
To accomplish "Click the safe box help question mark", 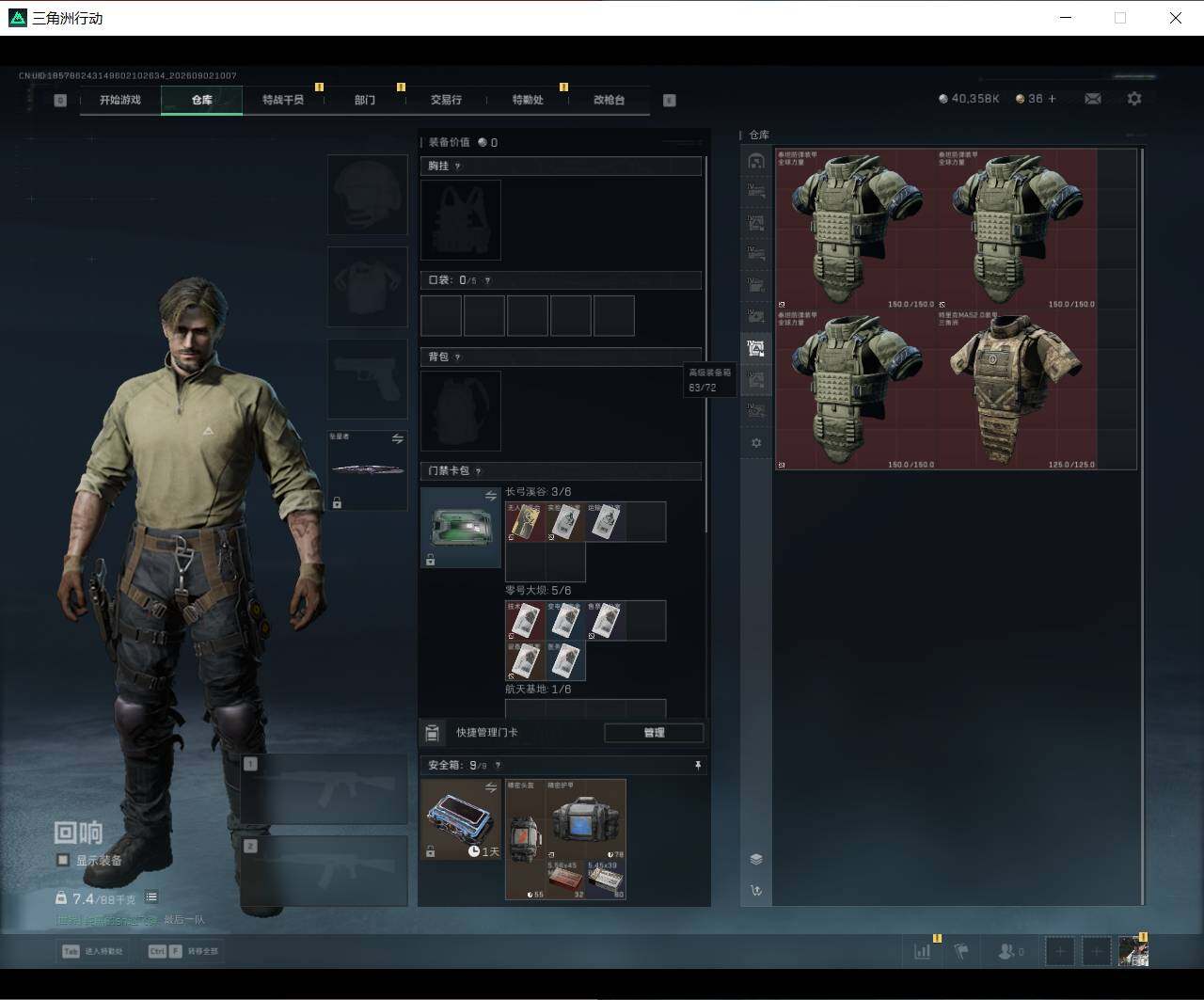I will coord(498,766).
